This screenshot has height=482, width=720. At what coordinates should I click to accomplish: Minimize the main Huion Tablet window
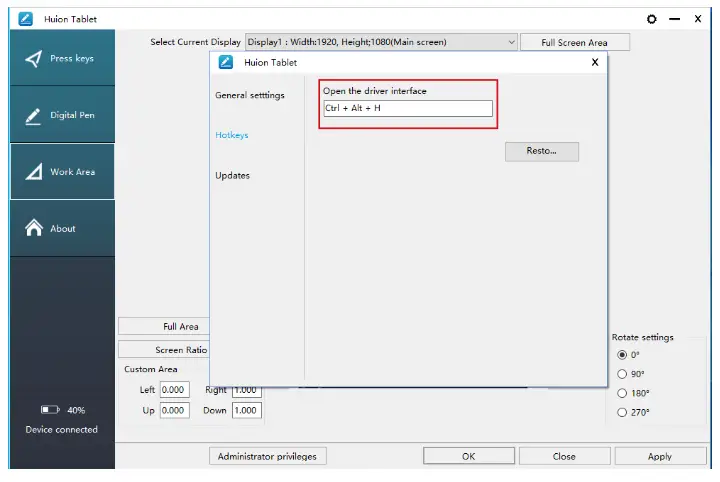tap(675, 19)
